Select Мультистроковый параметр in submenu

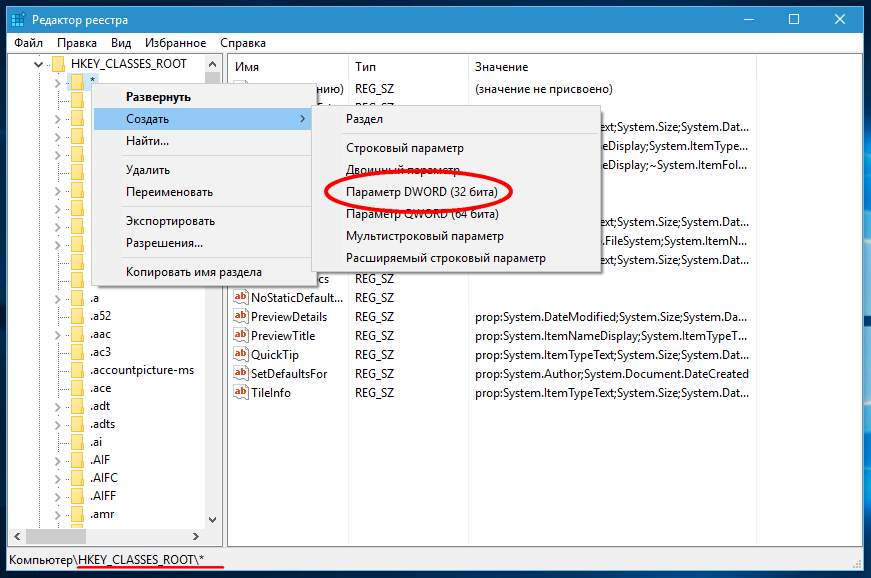pos(455,236)
